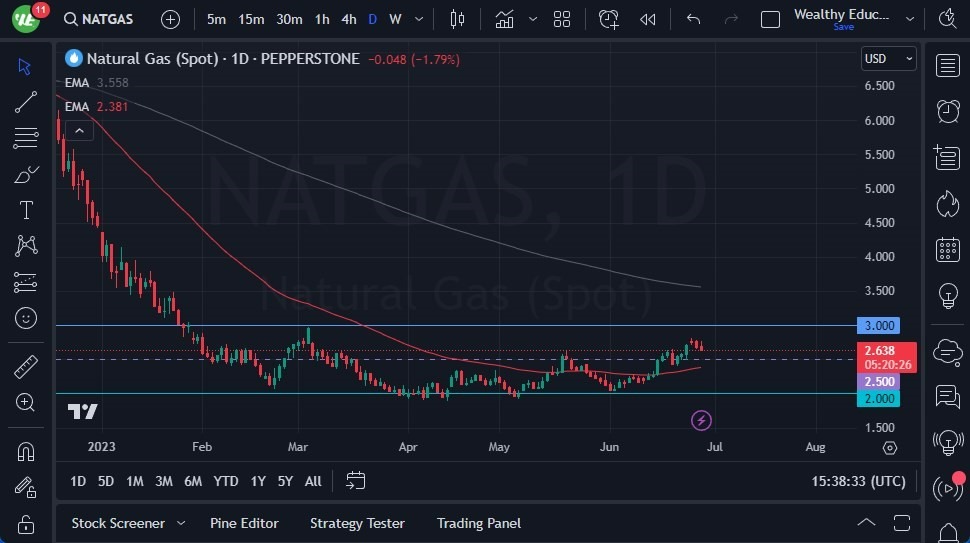Image resolution: width=970 pixels, height=543 pixels.
Task: Set range to 6M
Action: [x=193, y=481]
